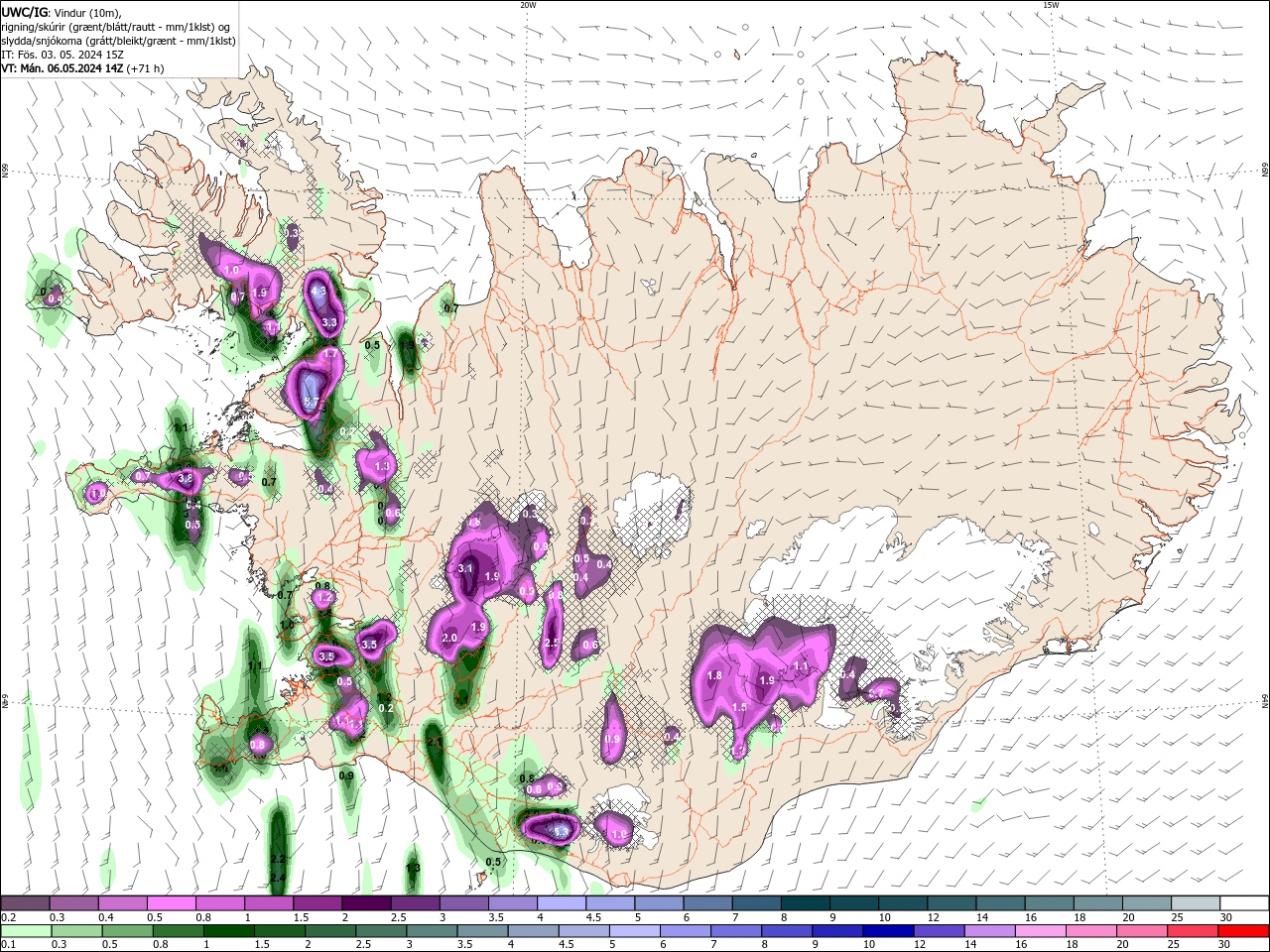The width and height of the screenshot is (1270, 952).
Task: Select the darkest green 1 rain scale swatch
Action: pyautogui.click(x=228, y=931)
